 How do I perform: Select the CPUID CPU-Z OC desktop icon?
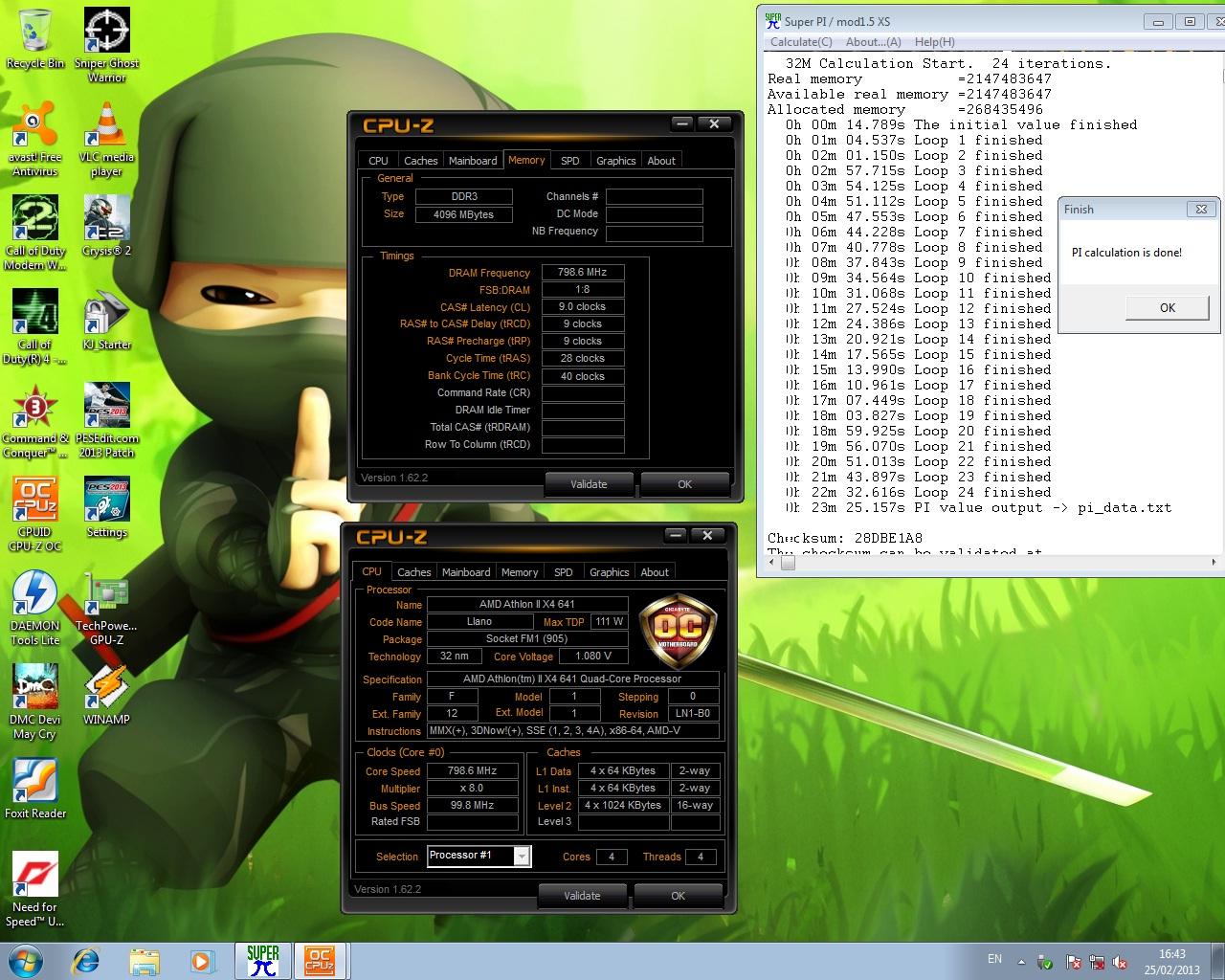tap(35, 515)
